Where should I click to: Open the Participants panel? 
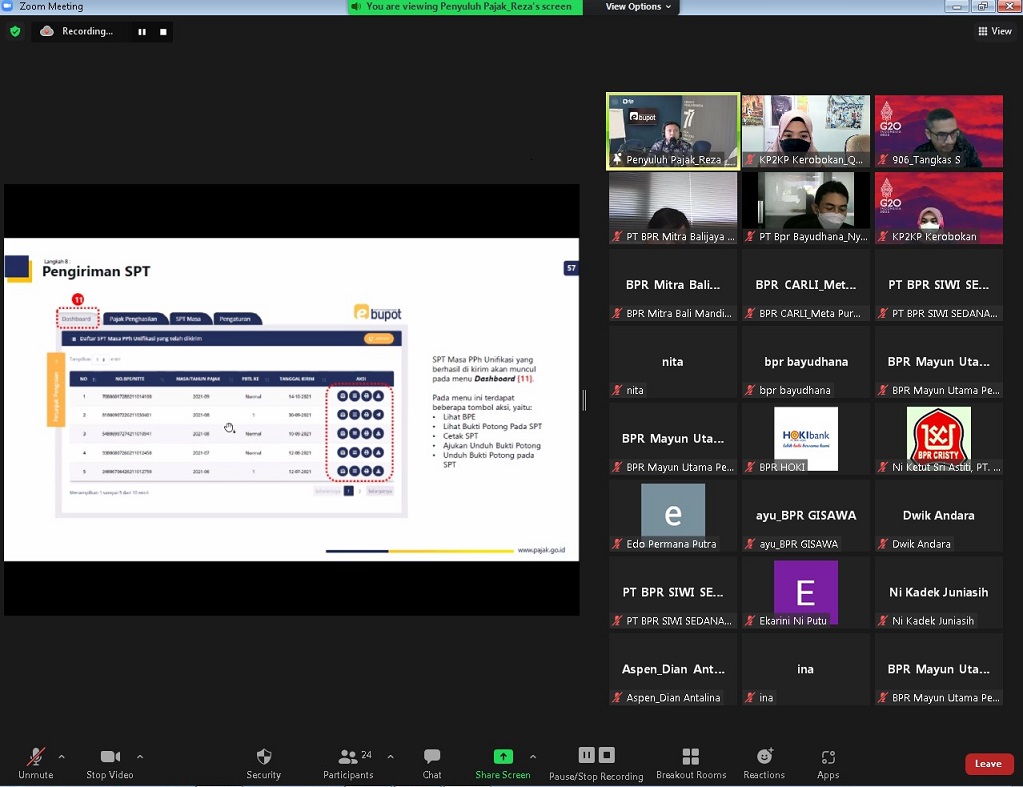point(348,757)
